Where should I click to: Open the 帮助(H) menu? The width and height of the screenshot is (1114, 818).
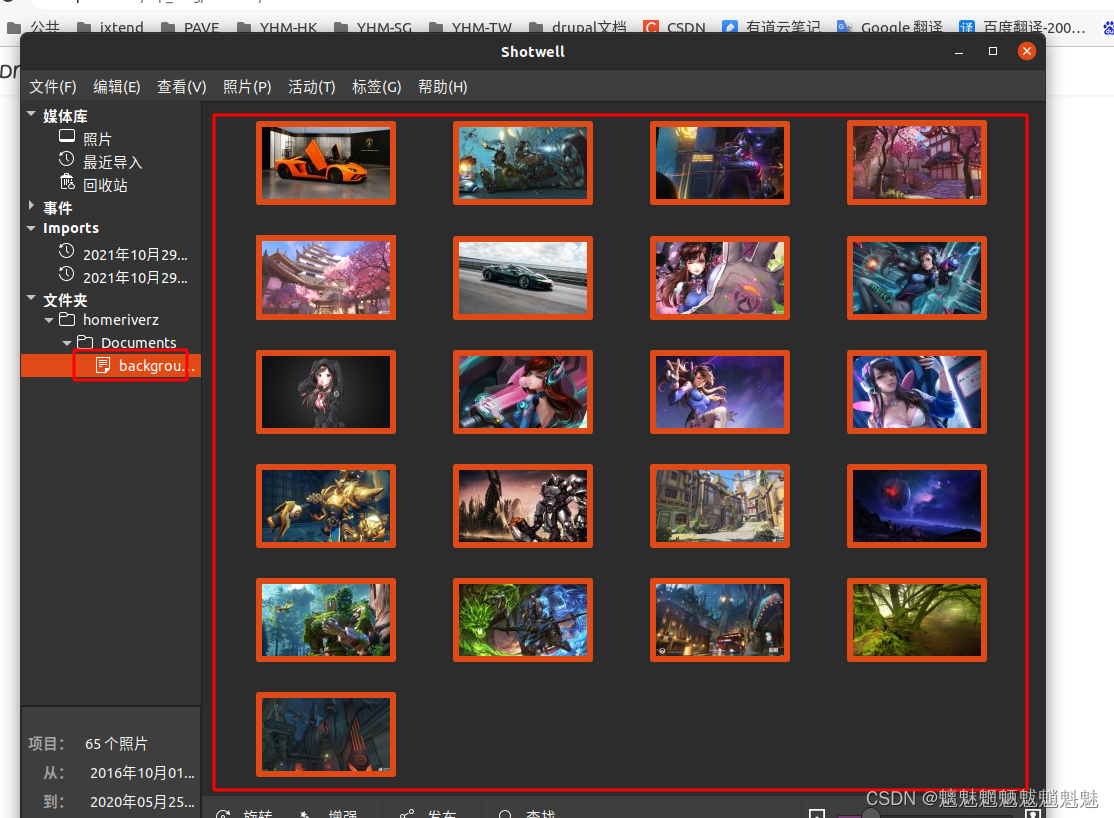point(443,87)
